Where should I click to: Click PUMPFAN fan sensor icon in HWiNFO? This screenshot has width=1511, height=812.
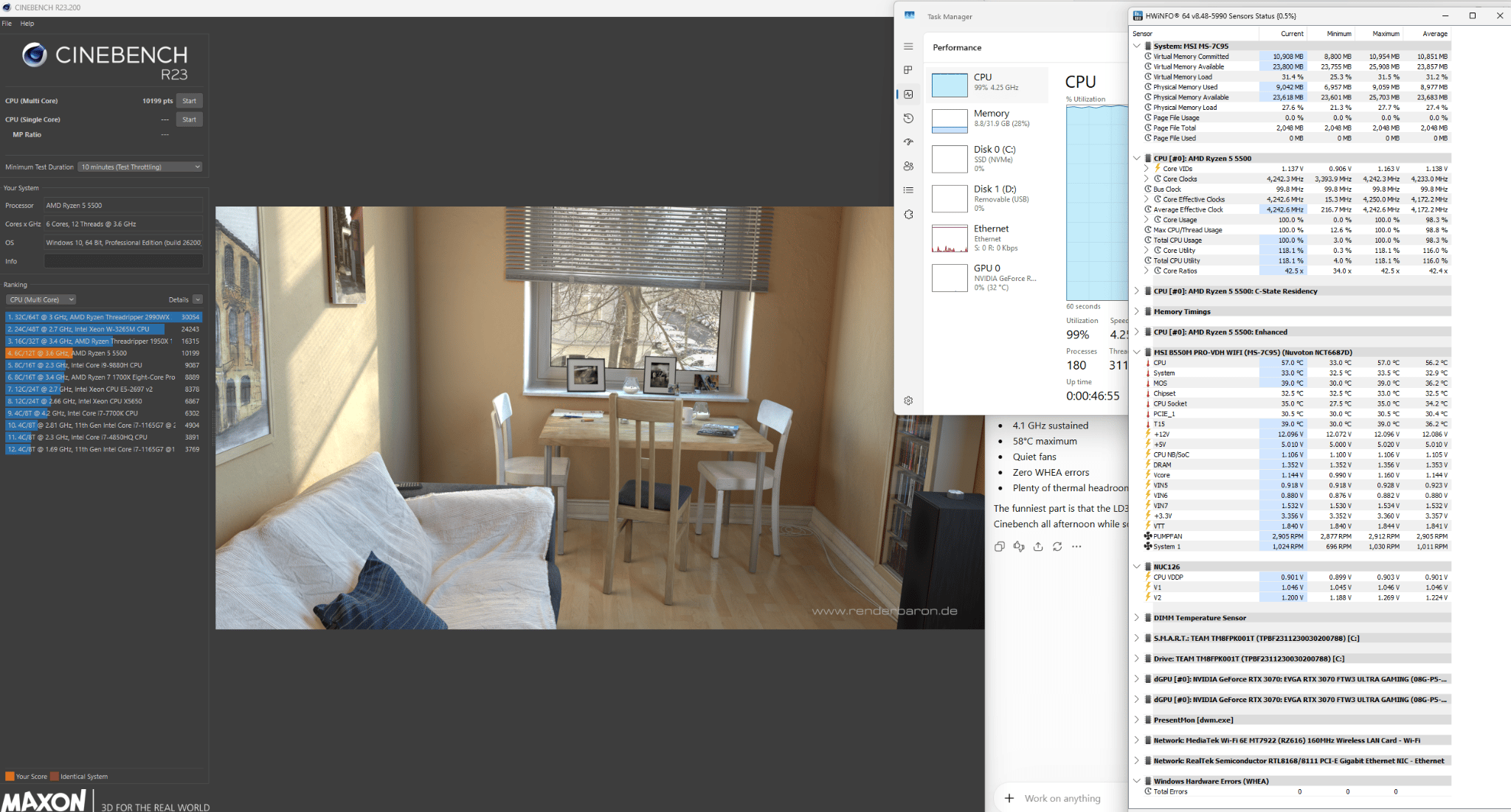tap(1148, 536)
